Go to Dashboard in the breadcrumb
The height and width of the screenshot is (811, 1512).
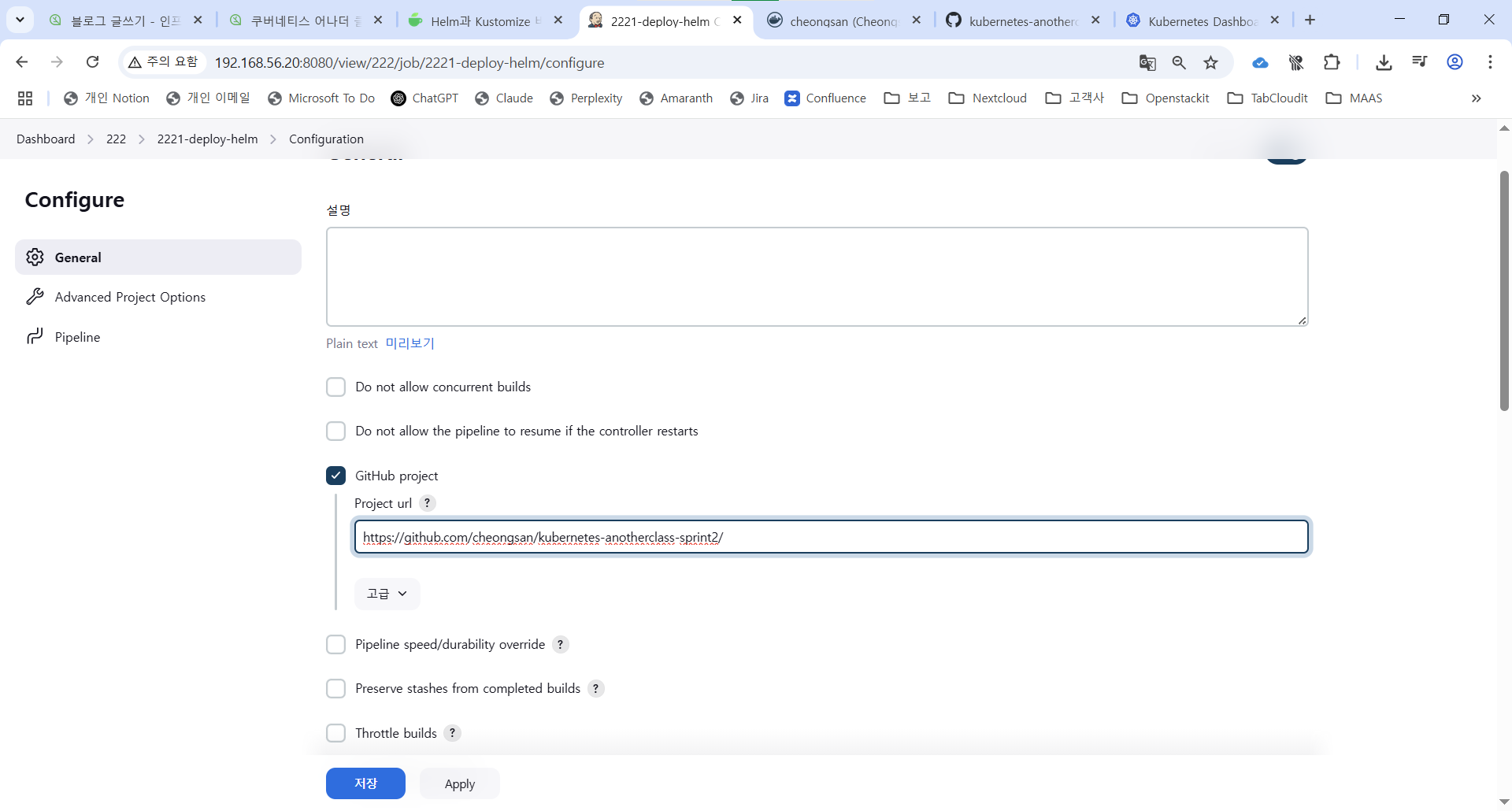point(46,139)
